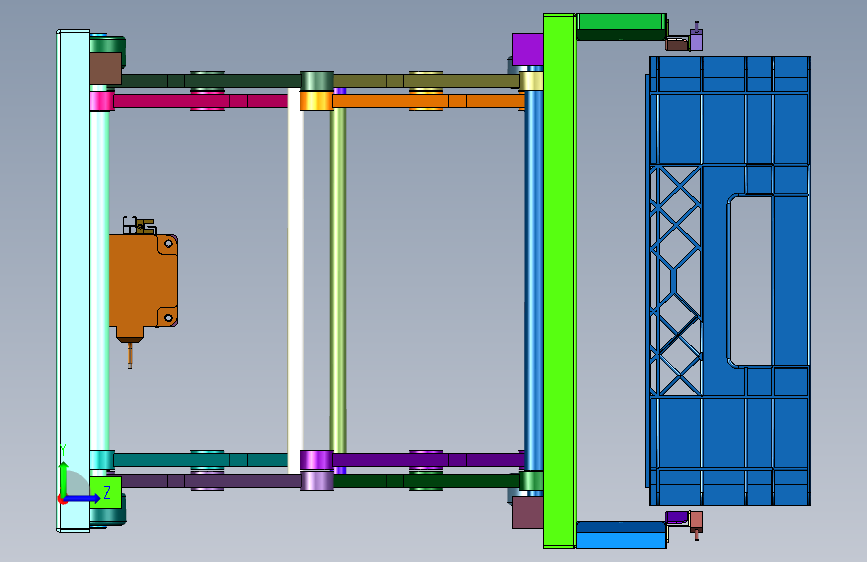This screenshot has height=562, width=867.
Task: Click the crate's diamond lattice section
Action: click(x=675, y=280)
